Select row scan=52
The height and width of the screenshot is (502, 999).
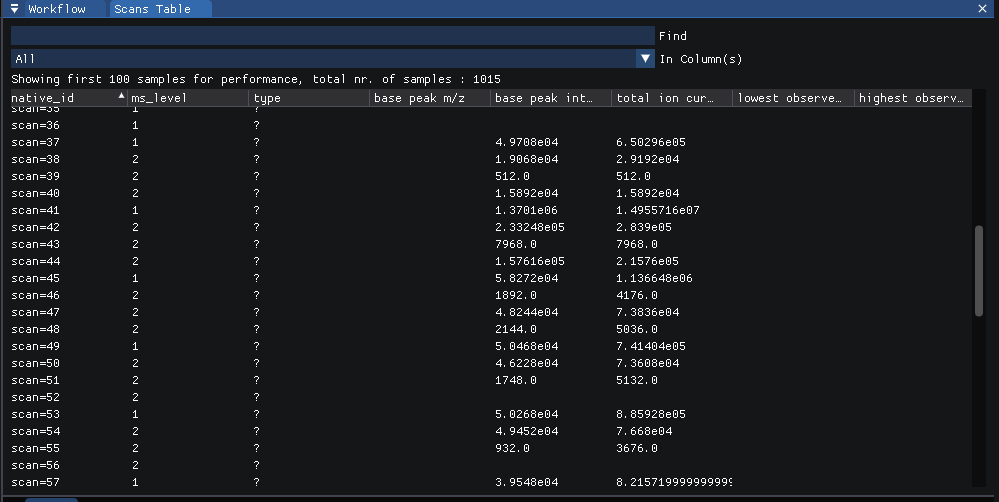pyautogui.click(x=491, y=397)
